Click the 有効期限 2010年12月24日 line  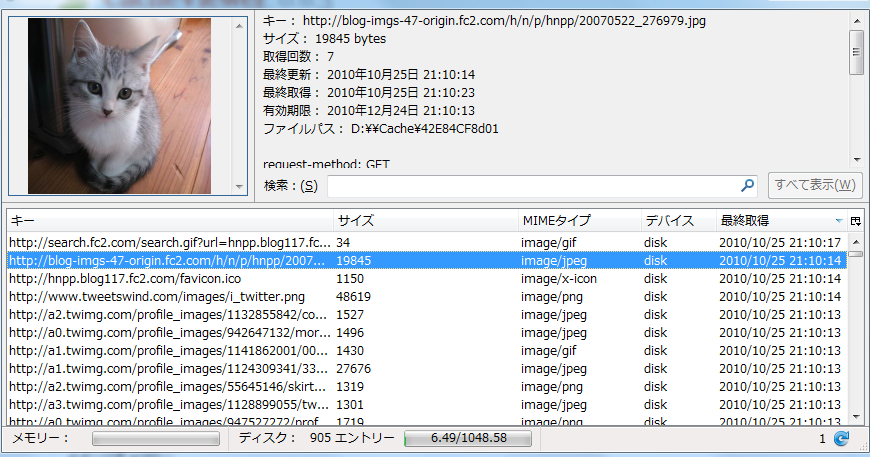coord(369,110)
